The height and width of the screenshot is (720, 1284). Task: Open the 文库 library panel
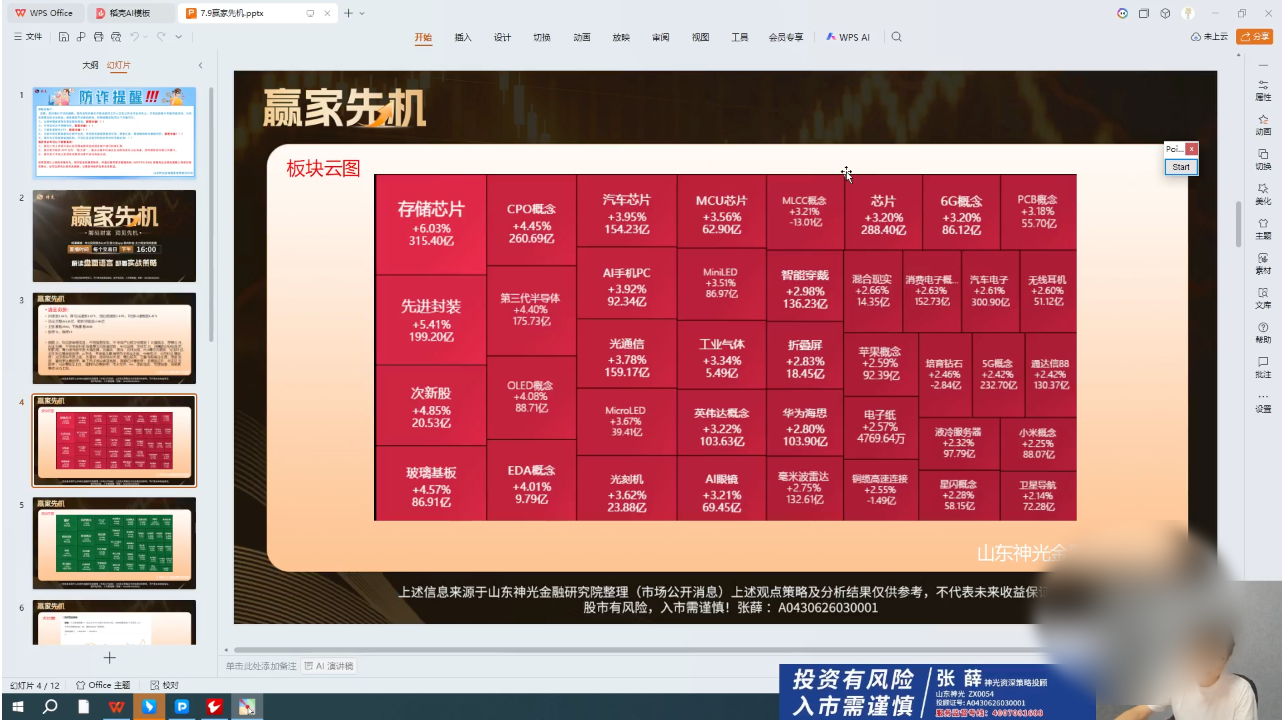(1263, 297)
